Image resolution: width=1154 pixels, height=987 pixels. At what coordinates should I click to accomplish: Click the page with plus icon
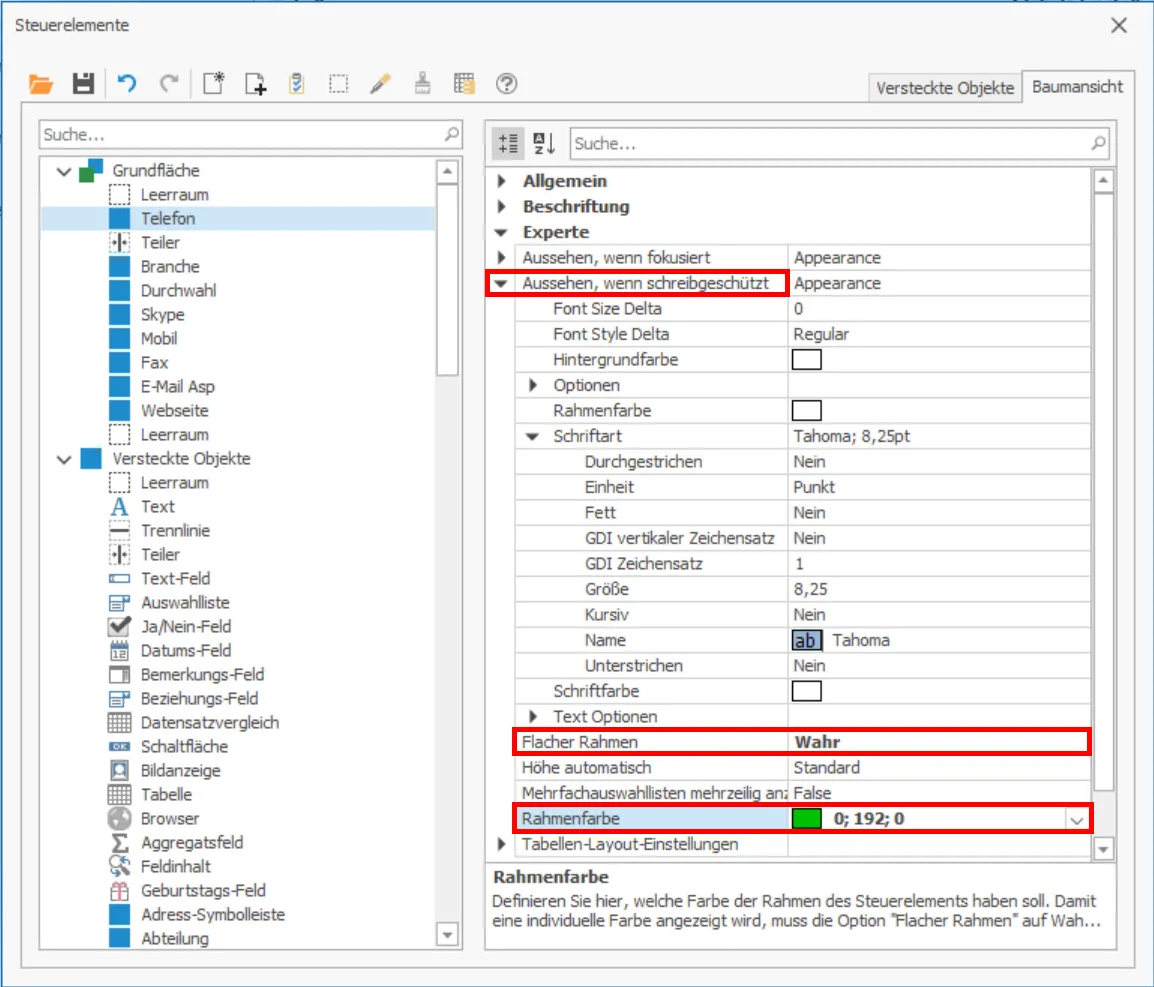click(255, 84)
